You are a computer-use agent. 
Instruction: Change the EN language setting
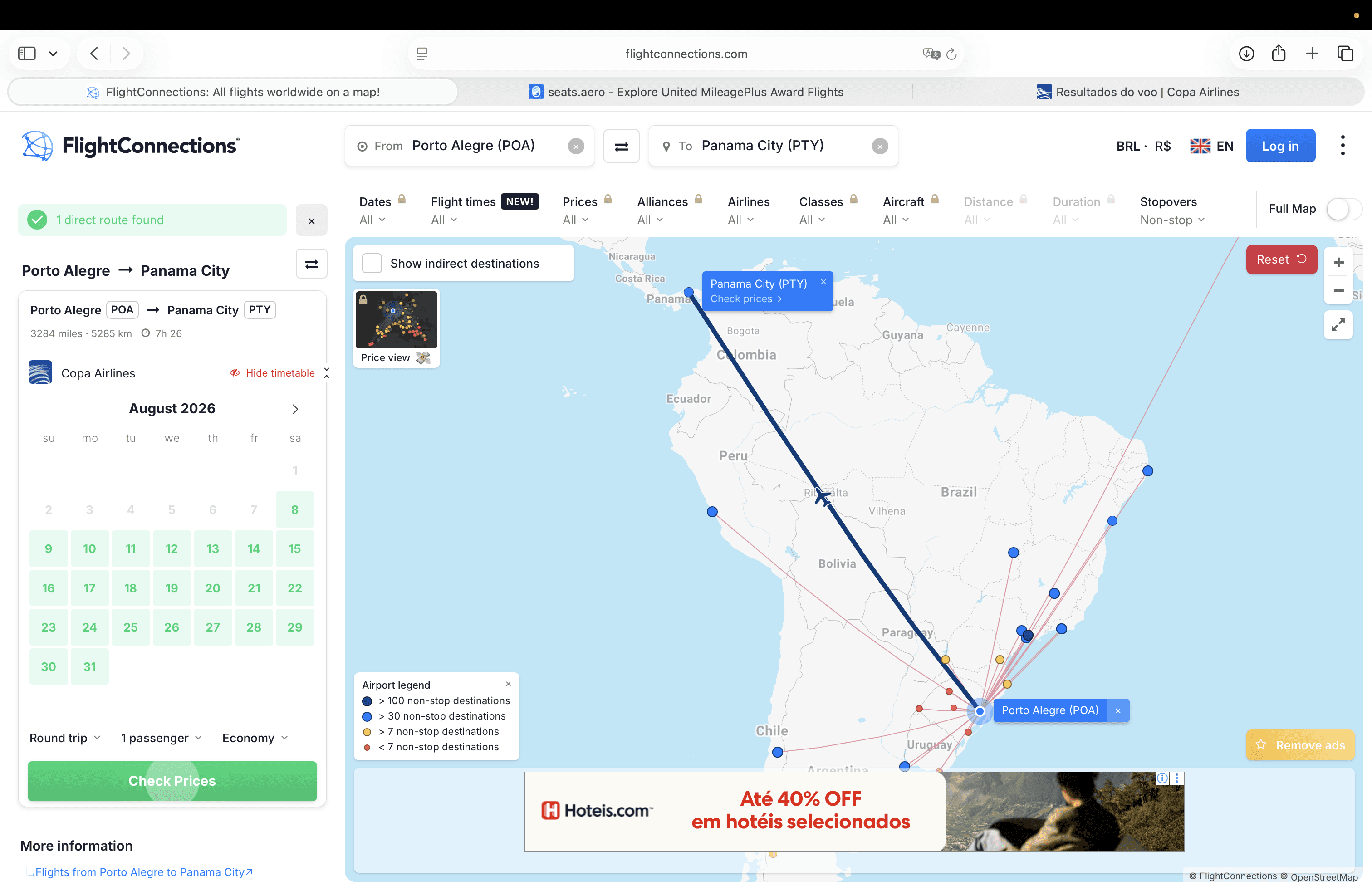tap(1212, 147)
